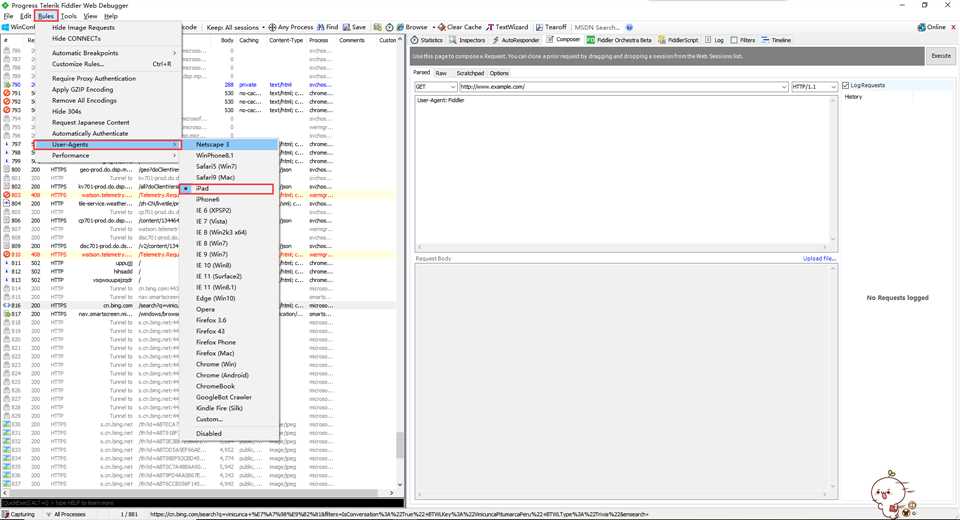Open the FiddlerScript tab

[x=678, y=40]
